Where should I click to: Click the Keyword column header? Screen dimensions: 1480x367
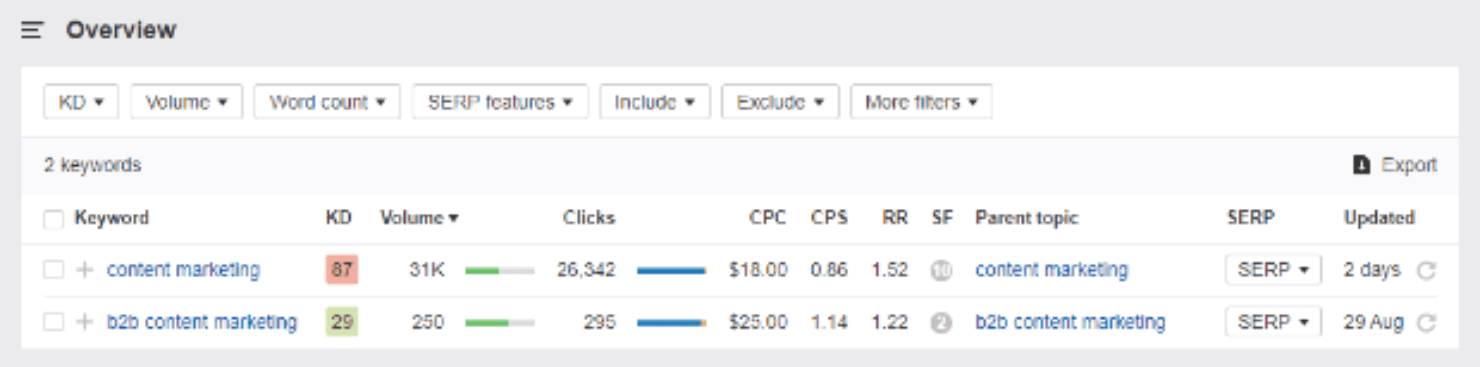tap(111, 218)
